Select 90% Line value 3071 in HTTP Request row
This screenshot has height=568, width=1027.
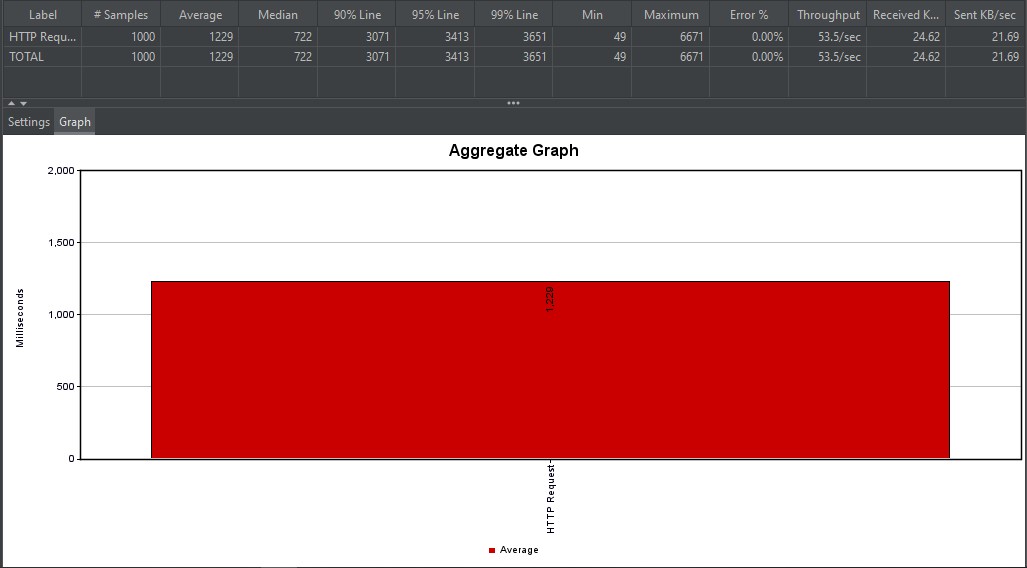tap(356, 37)
